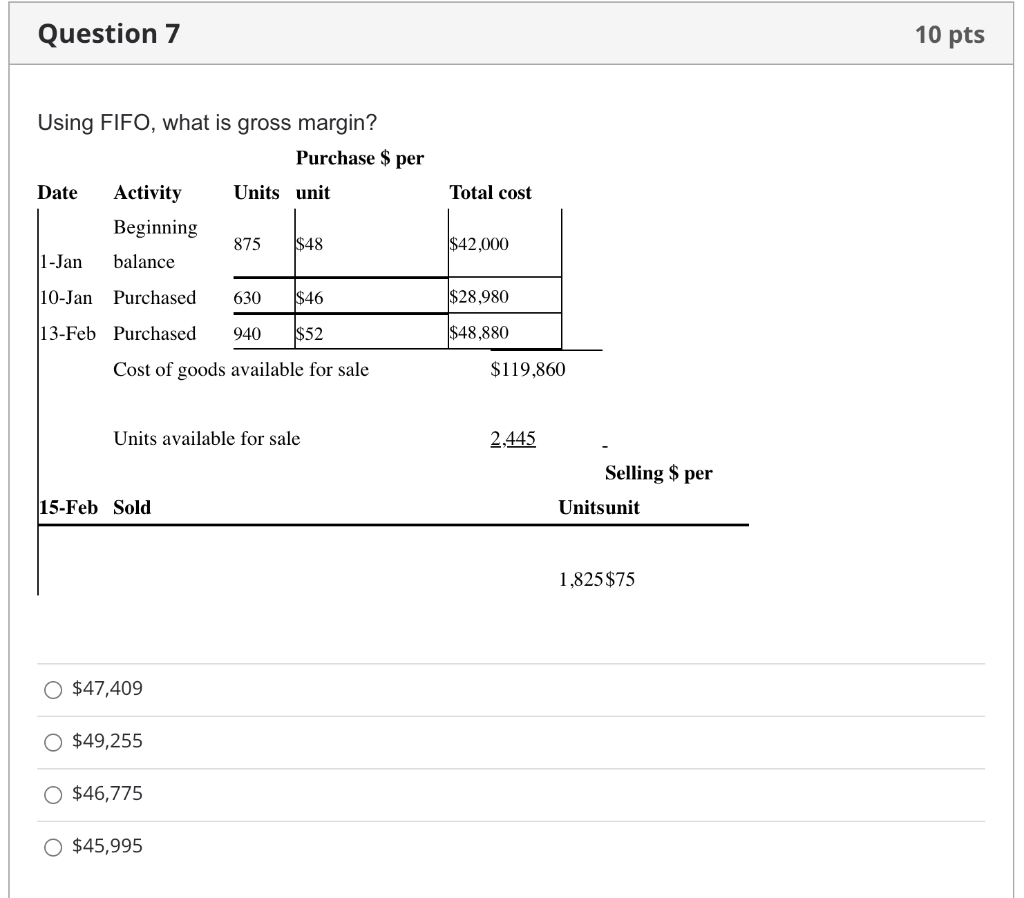
Task: Select the $45,995 answer option
Action: tap(107, 845)
